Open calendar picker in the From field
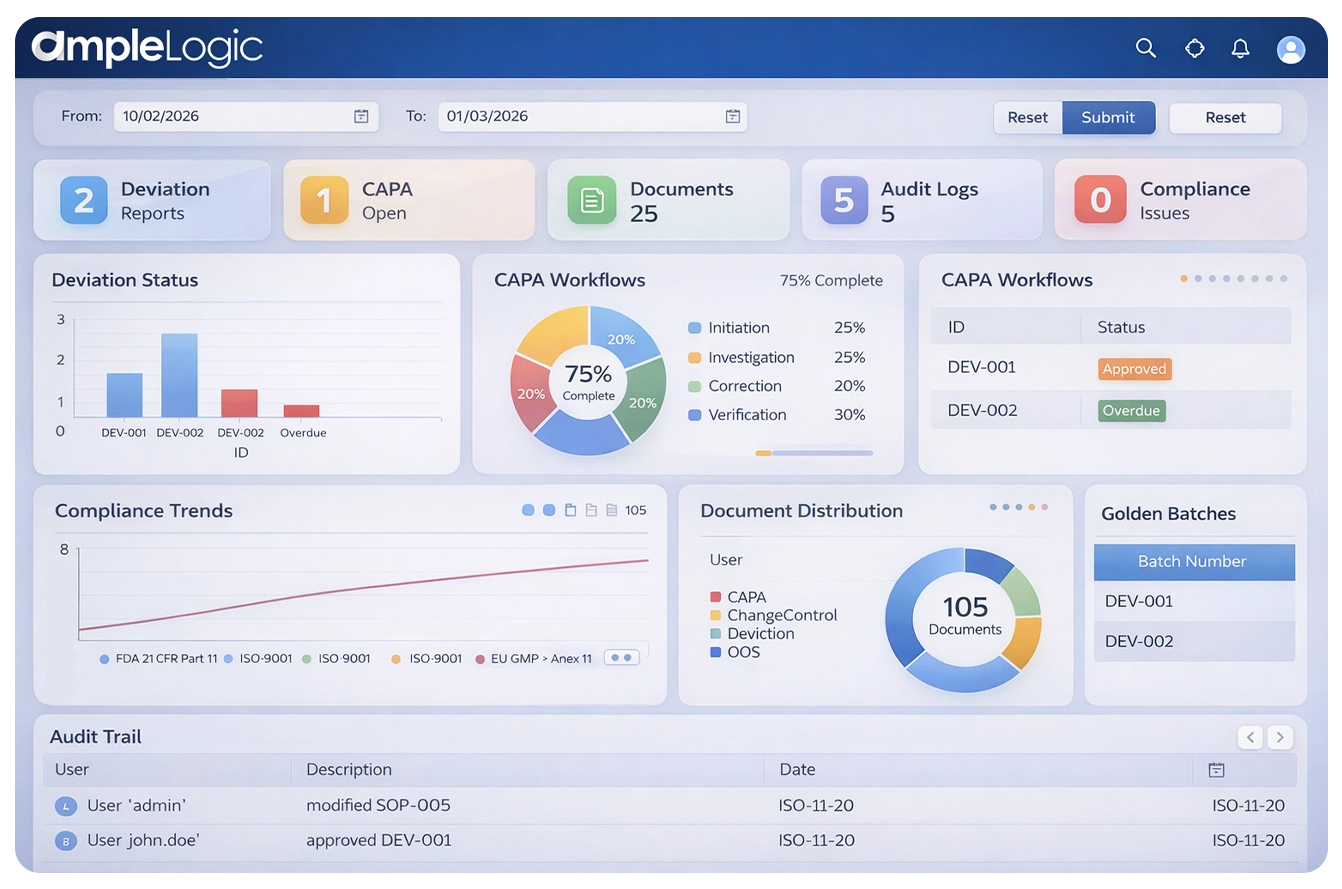Viewport: 1342px width, 889px height. point(361,116)
